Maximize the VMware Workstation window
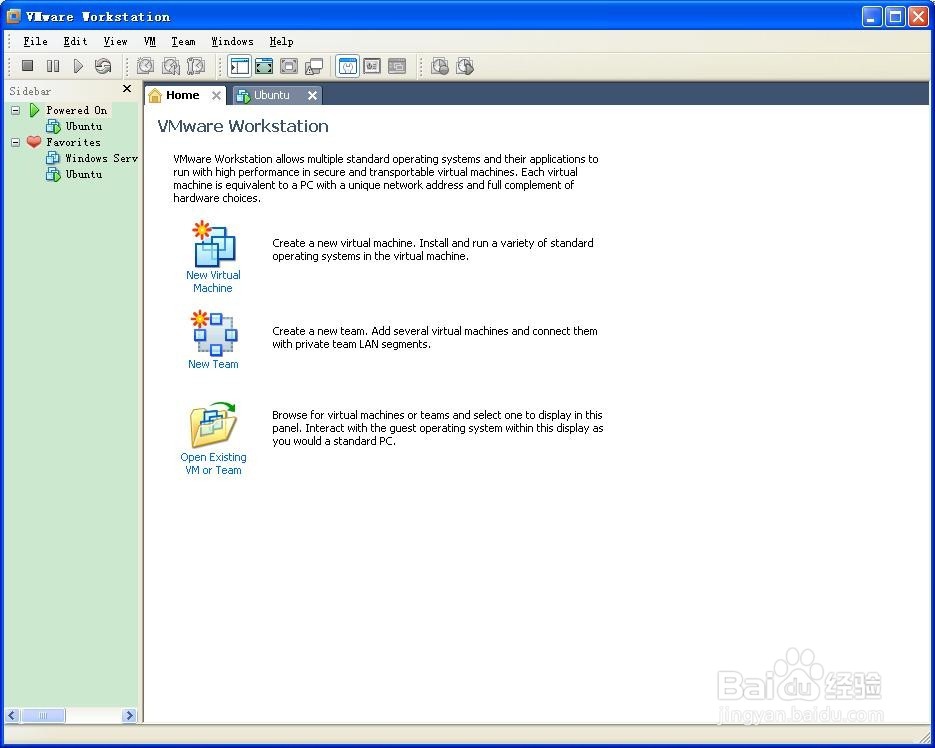The width and height of the screenshot is (935, 748). click(x=895, y=17)
